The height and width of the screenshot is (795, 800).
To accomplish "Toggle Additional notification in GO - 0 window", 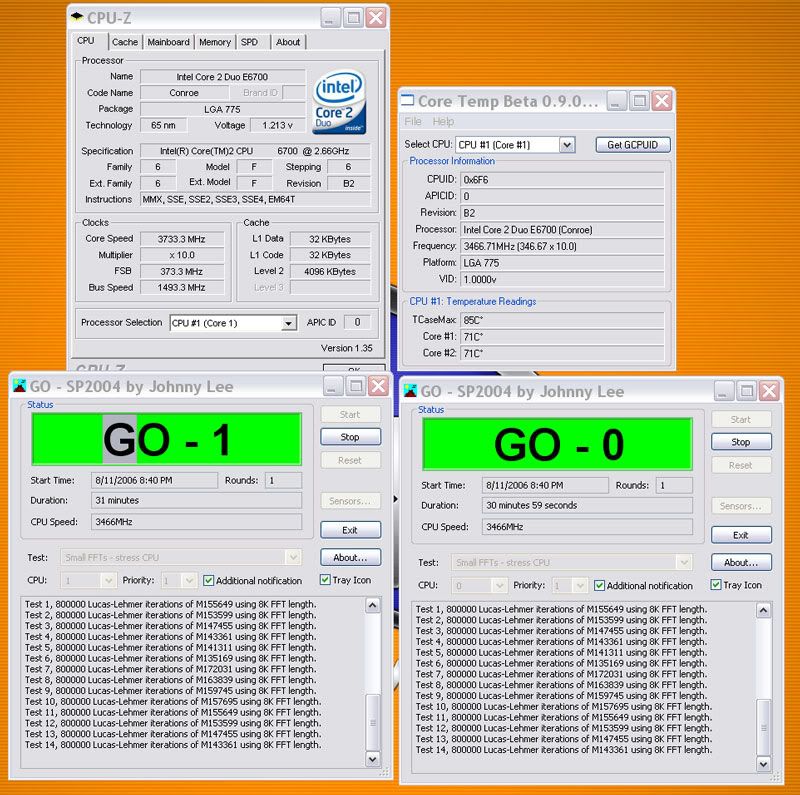I will (x=599, y=586).
